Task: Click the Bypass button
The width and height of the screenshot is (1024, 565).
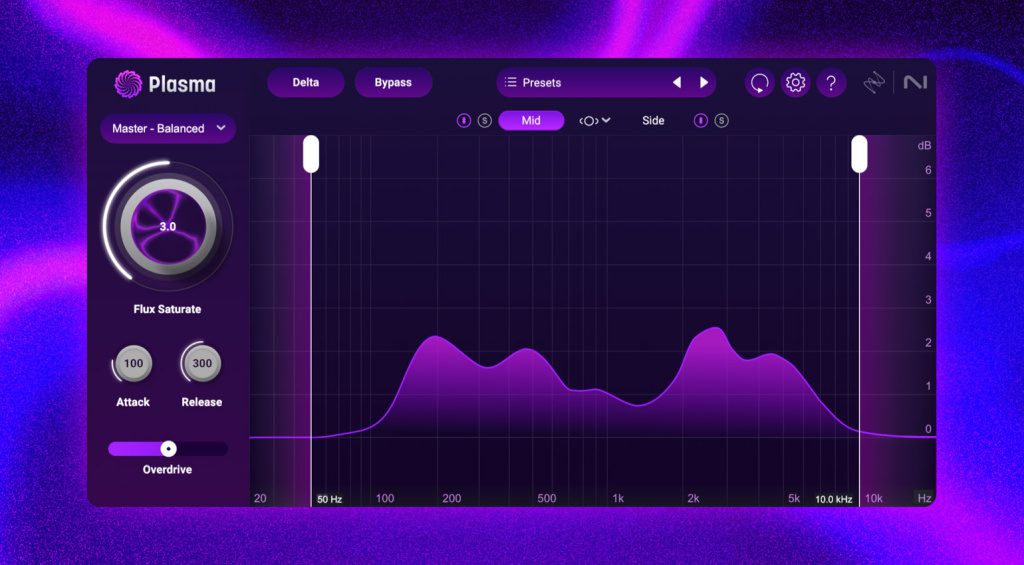Action: click(x=393, y=83)
